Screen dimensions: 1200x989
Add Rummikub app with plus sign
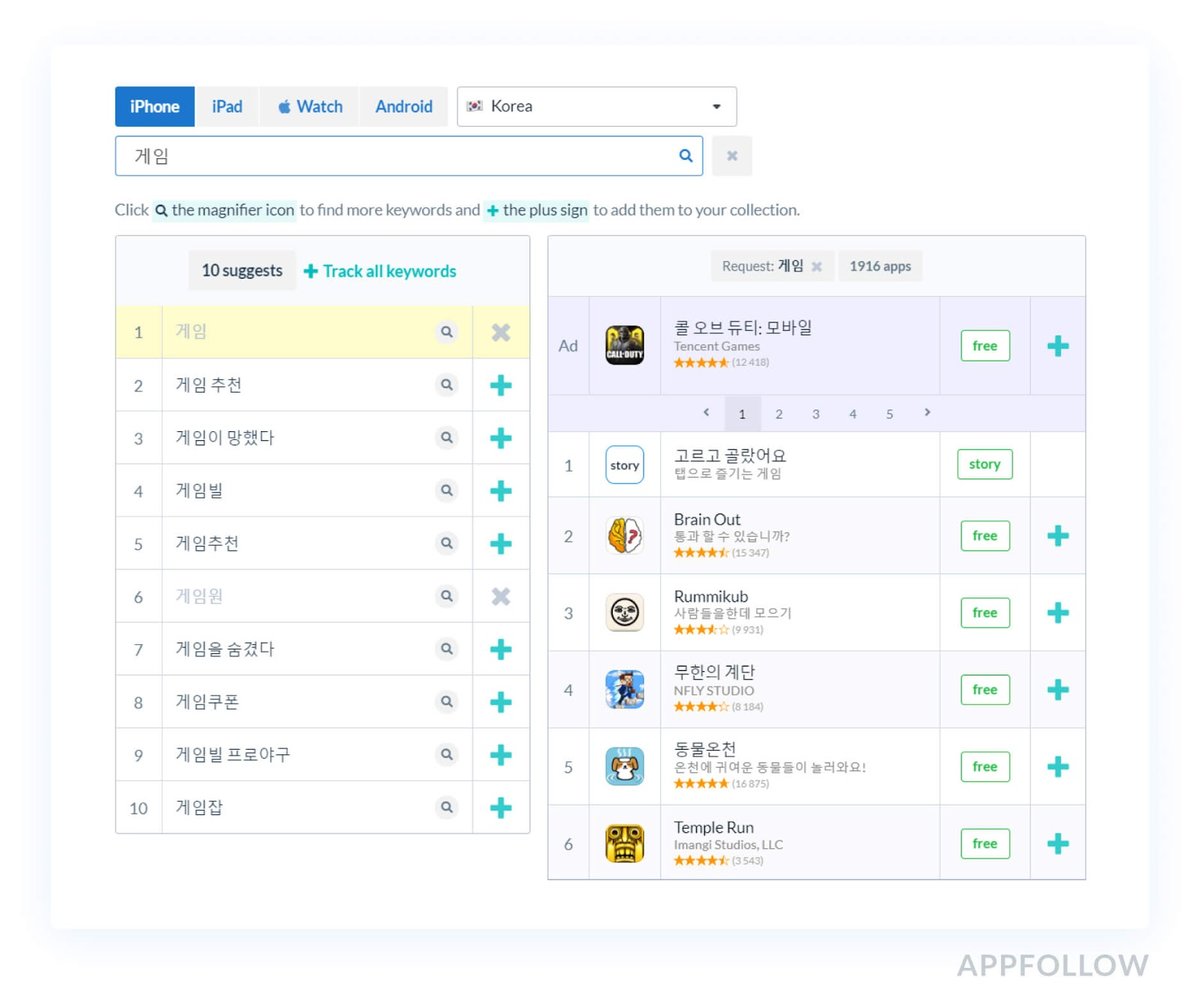click(x=1058, y=613)
